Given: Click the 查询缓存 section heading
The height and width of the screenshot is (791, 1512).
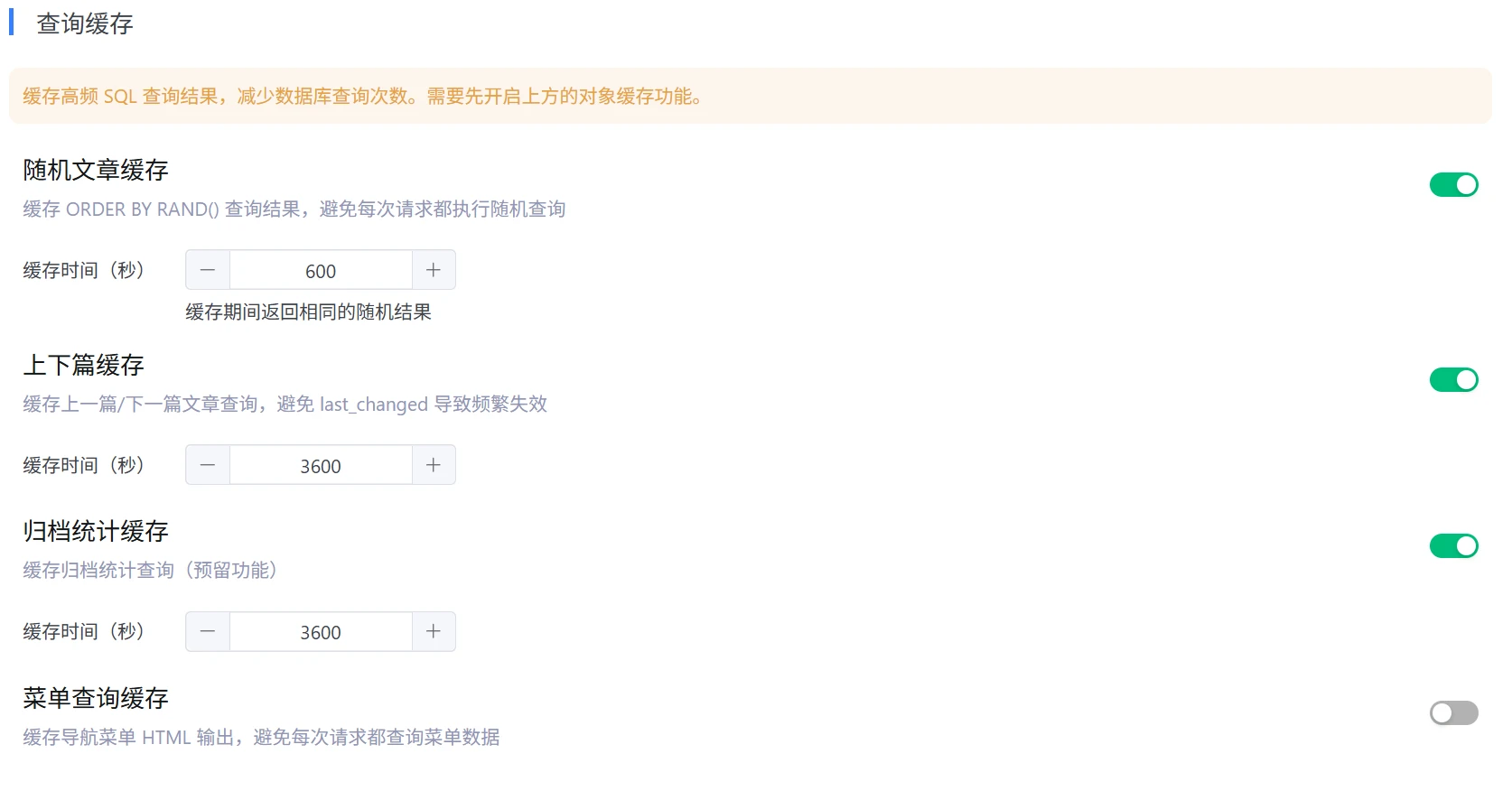Looking at the screenshot, I should pos(85,24).
